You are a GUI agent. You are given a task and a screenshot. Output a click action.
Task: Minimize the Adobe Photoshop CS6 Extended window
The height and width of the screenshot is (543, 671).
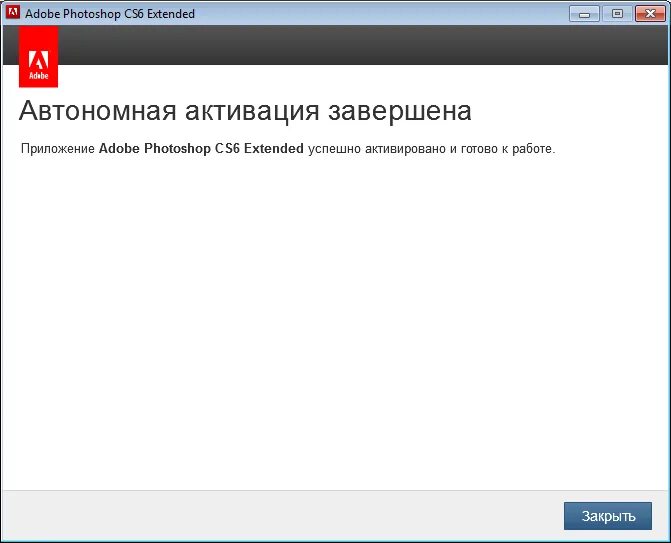584,14
